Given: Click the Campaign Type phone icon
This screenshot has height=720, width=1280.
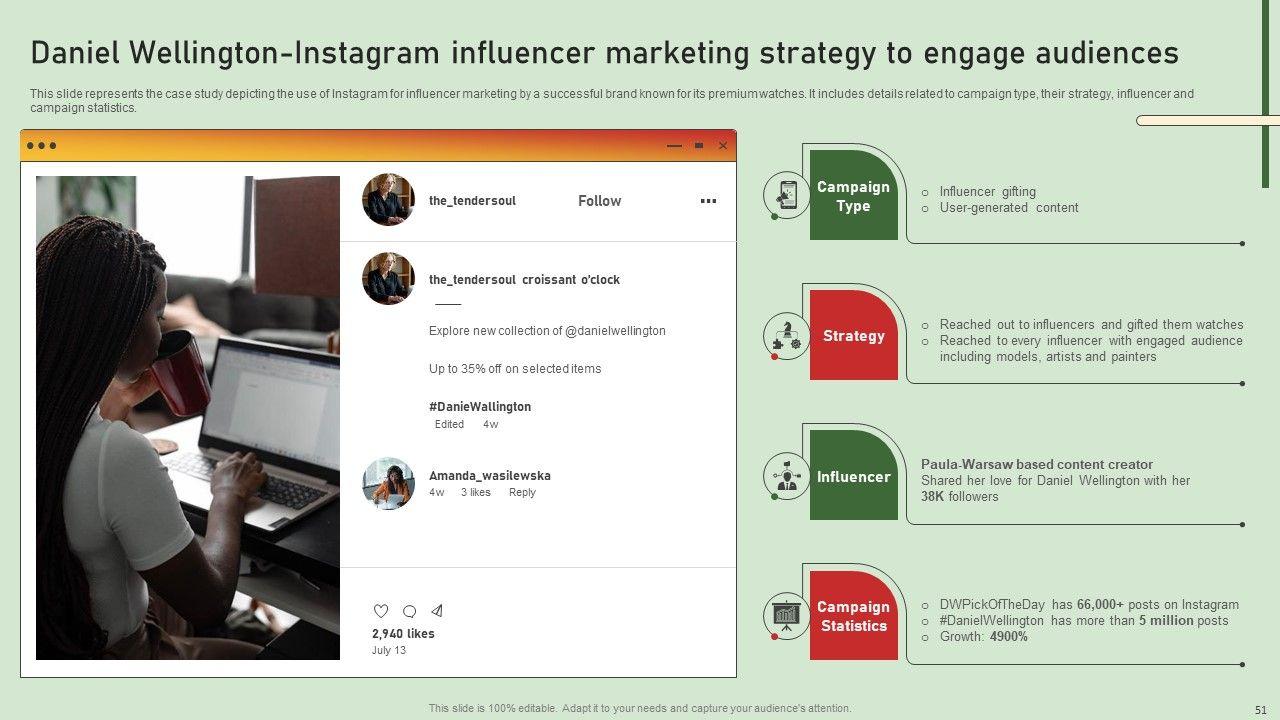Looking at the screenshot, I should point(787,195).
